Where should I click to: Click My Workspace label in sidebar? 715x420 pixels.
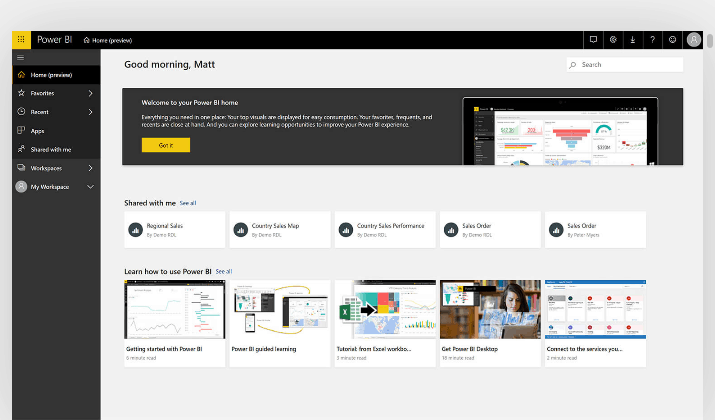50,187
